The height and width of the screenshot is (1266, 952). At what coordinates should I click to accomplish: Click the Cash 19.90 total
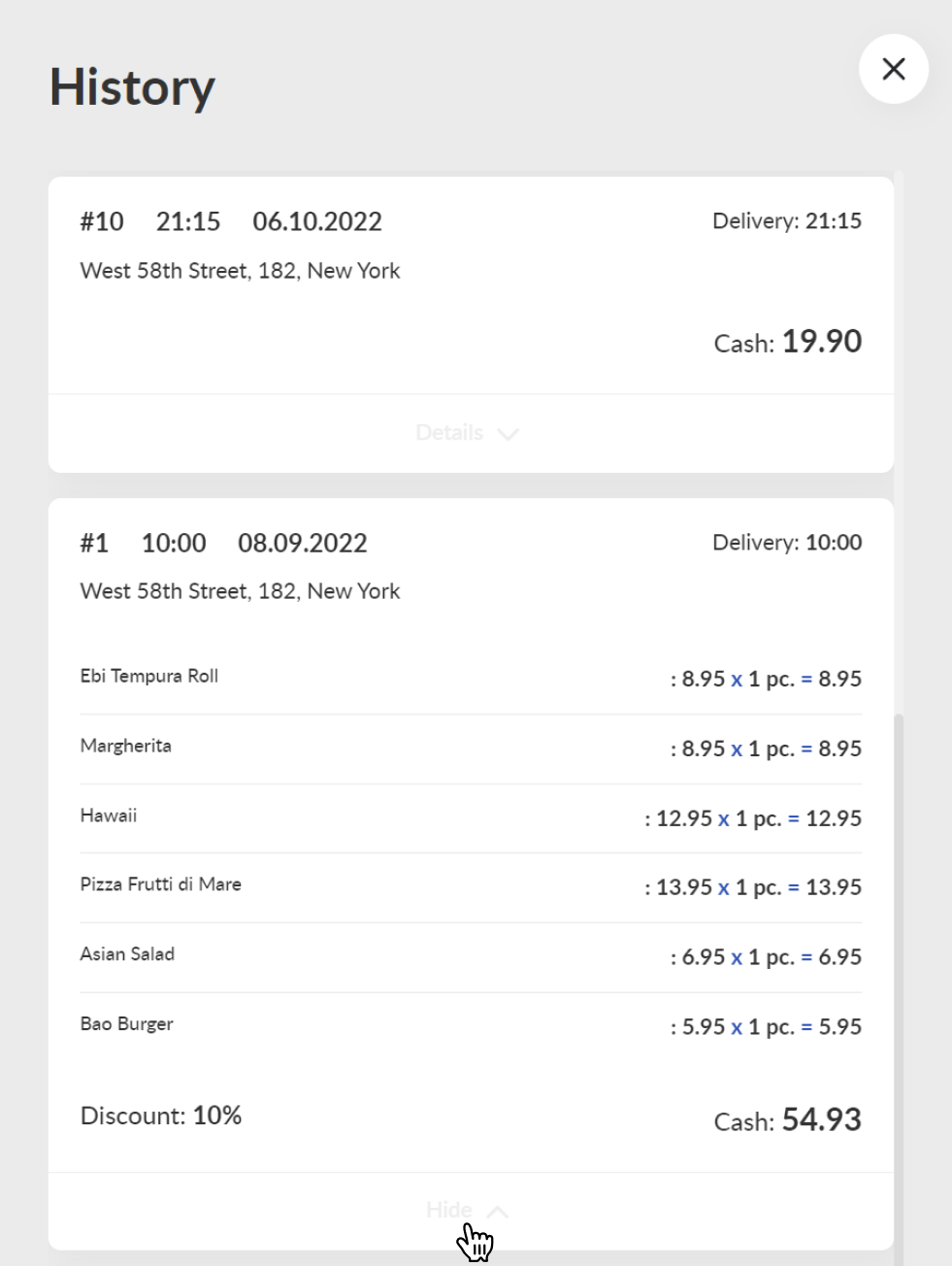[x=788, y=342]
